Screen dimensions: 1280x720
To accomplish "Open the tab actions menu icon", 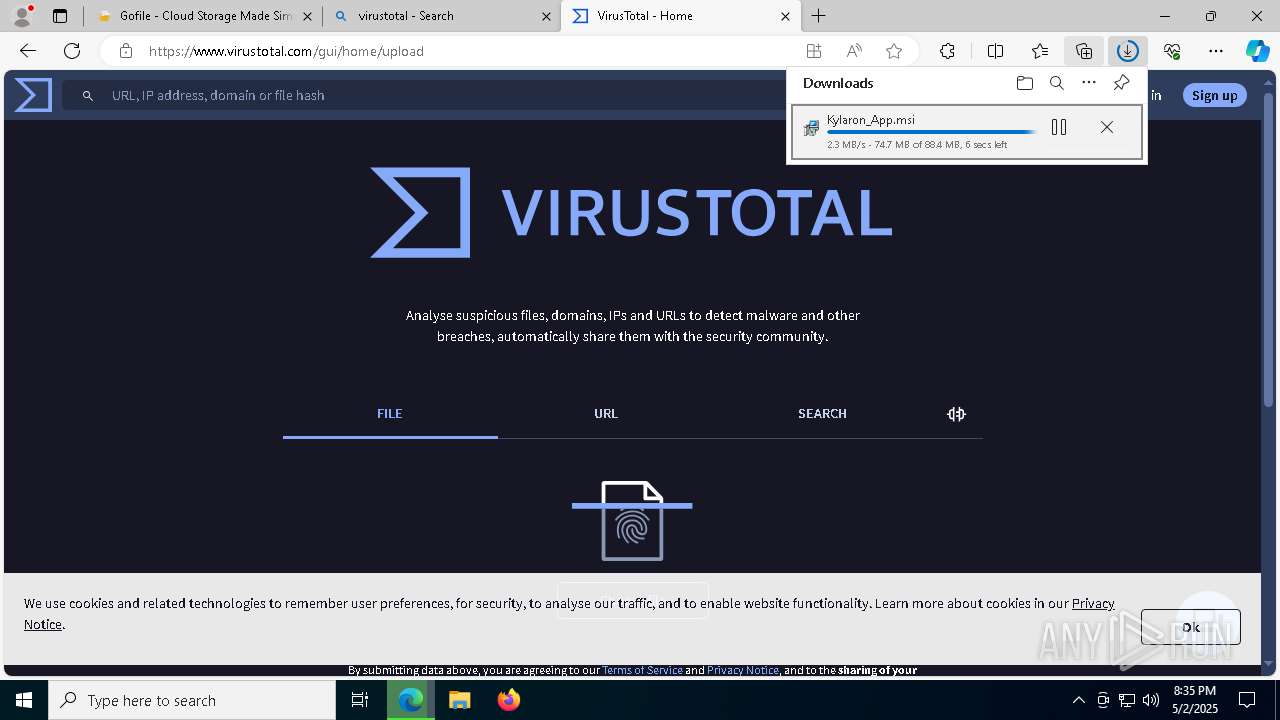I will point(60,16).
